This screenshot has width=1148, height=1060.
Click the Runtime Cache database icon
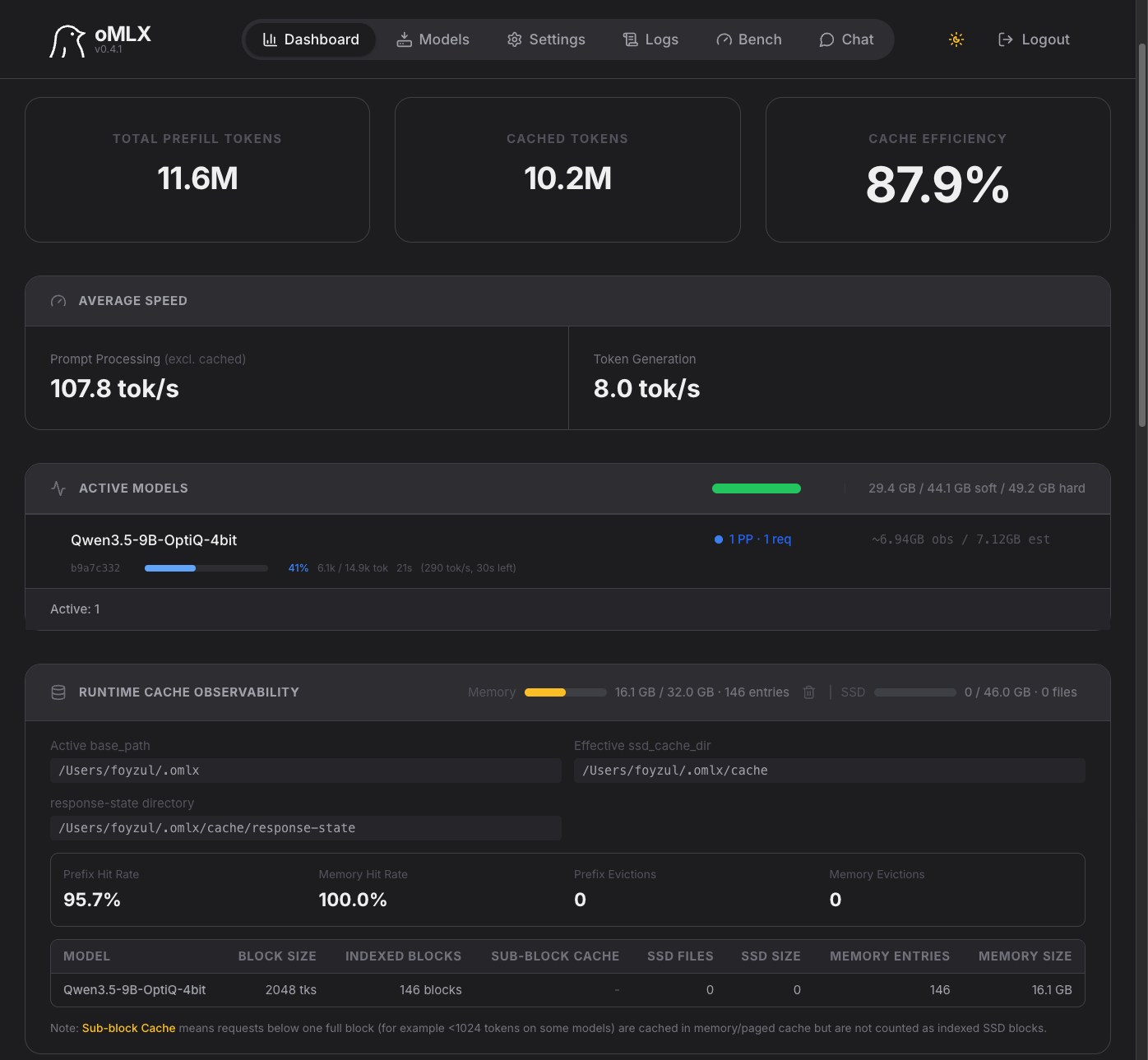click(58, 692)
